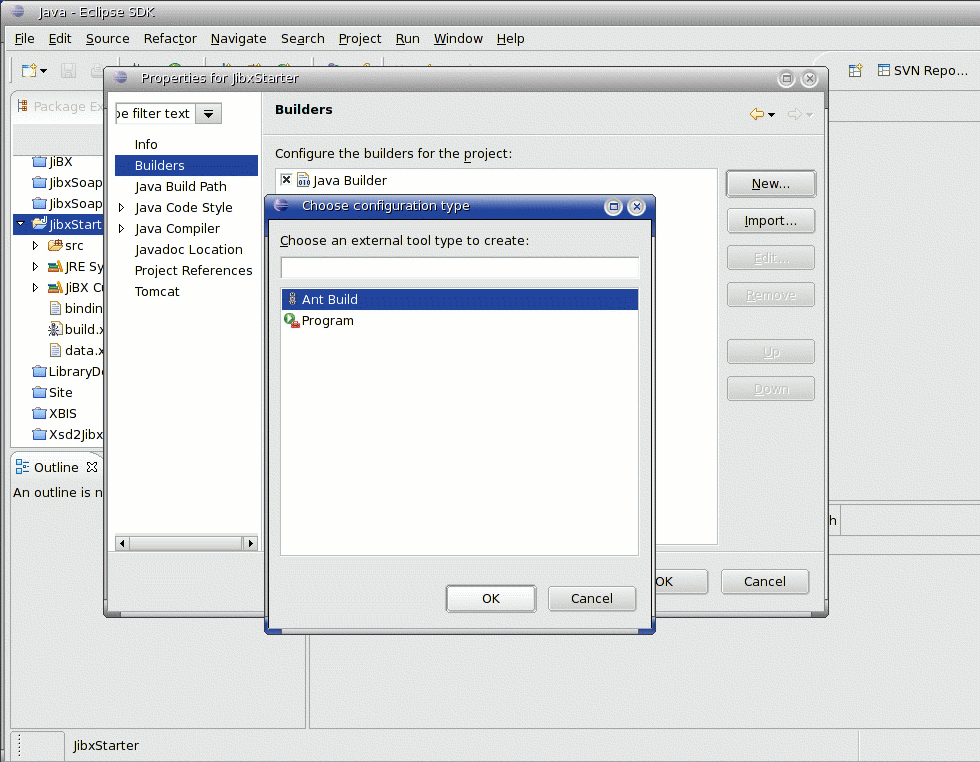Click the build.xml Ant file icon
This screenshot has height=762, width=980.
point(56,329)
